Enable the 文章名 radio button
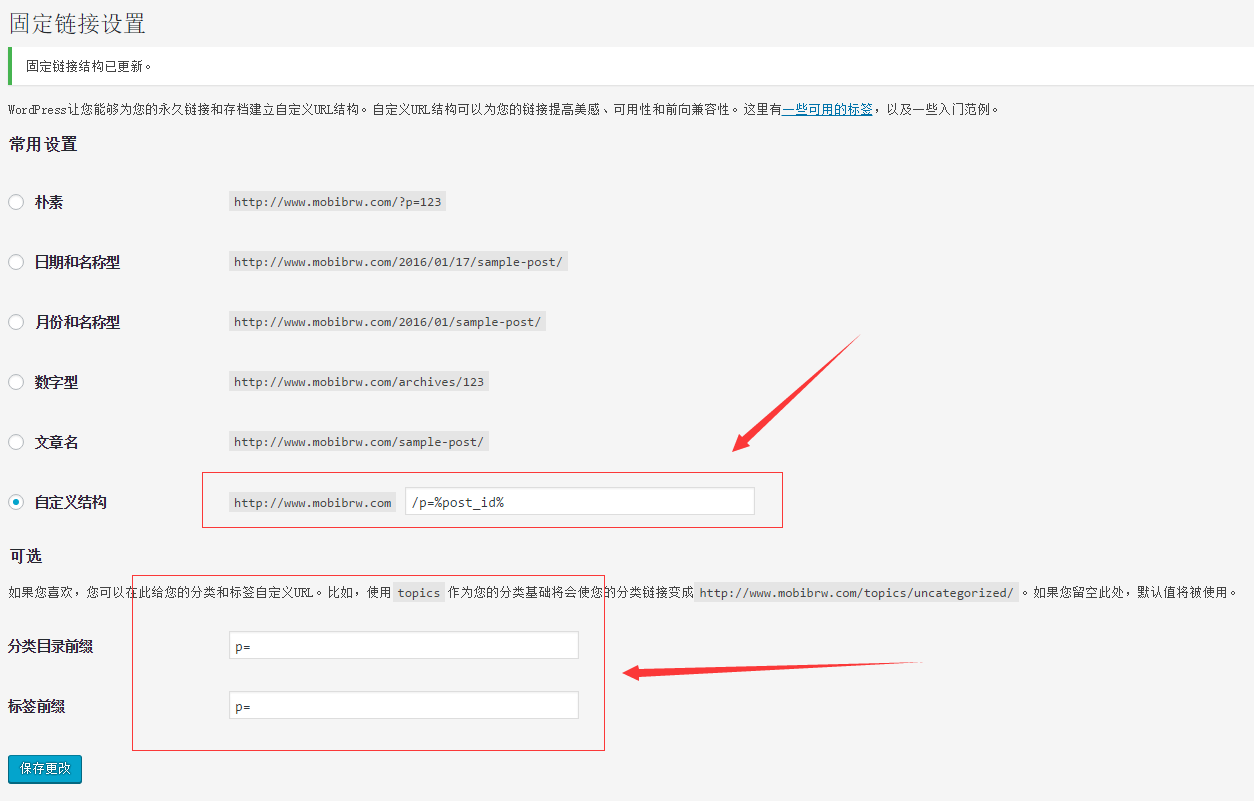Image resolution: width=1254 pixels, height=801 pixels. (16, 442)
